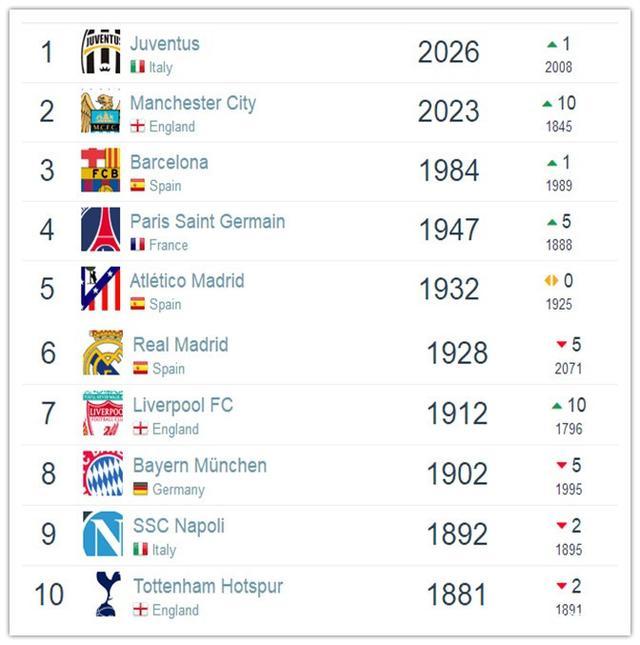Click the Atlético Madrid club crest
Screen dimensions: 640x645
tap(101, 289)
